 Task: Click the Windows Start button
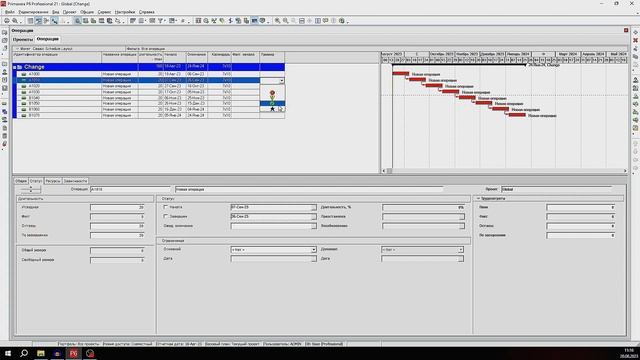8,353
